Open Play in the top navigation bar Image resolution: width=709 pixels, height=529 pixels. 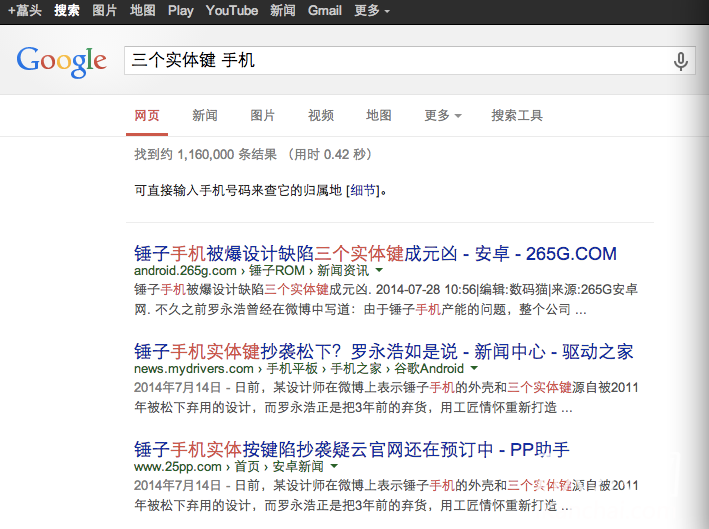(181, 11)
